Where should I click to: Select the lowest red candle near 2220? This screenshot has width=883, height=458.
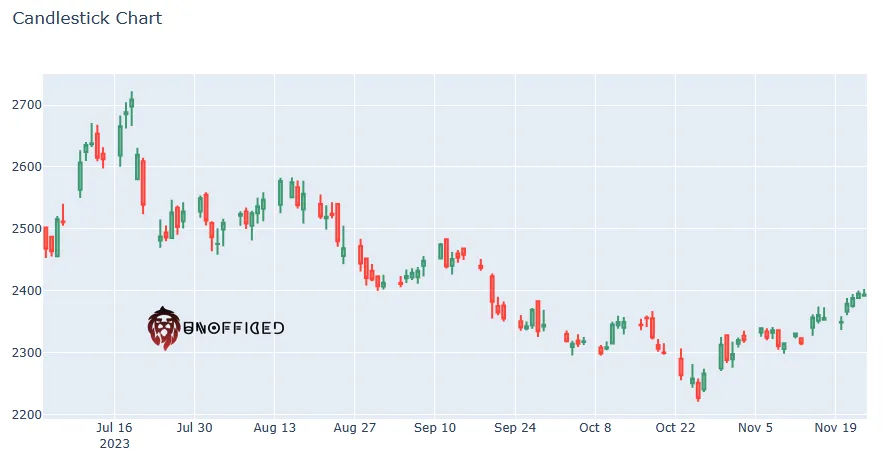point(697,392)
